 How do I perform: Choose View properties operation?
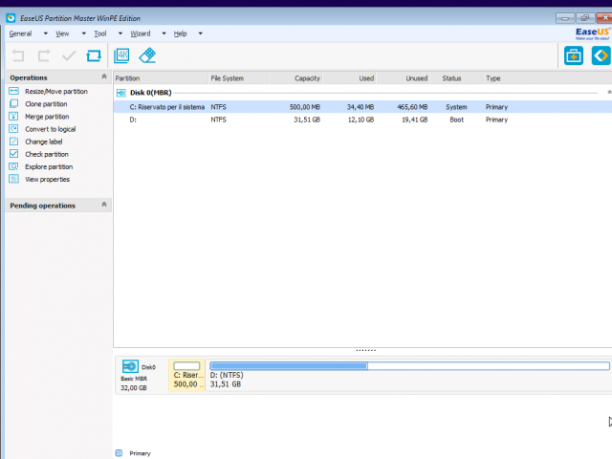click(47, 179)
